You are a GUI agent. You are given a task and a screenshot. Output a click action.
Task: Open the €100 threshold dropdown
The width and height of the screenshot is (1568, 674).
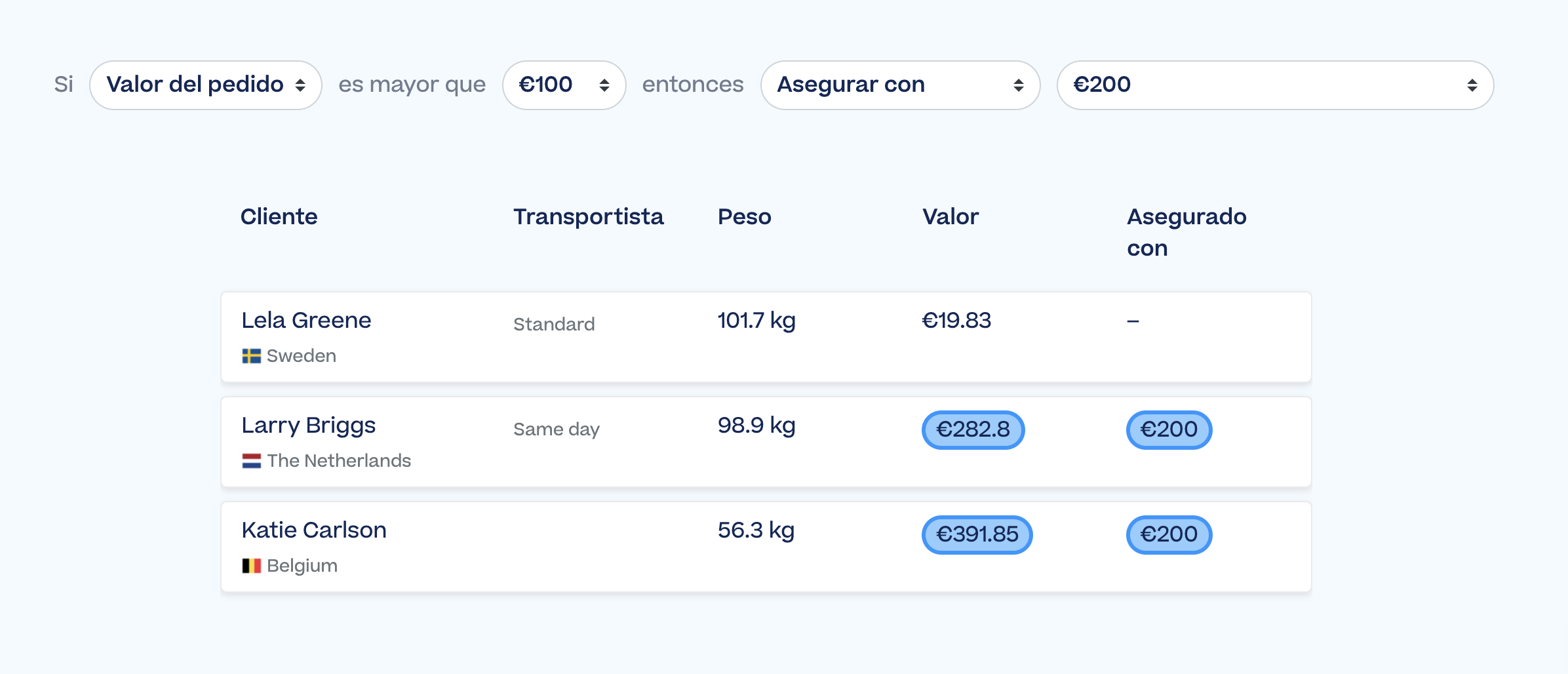click(564, 85)
